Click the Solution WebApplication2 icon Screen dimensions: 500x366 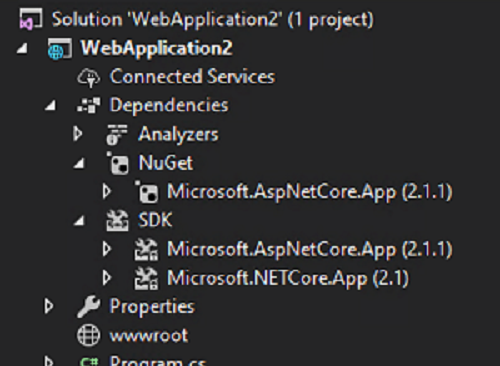(30, 19)
